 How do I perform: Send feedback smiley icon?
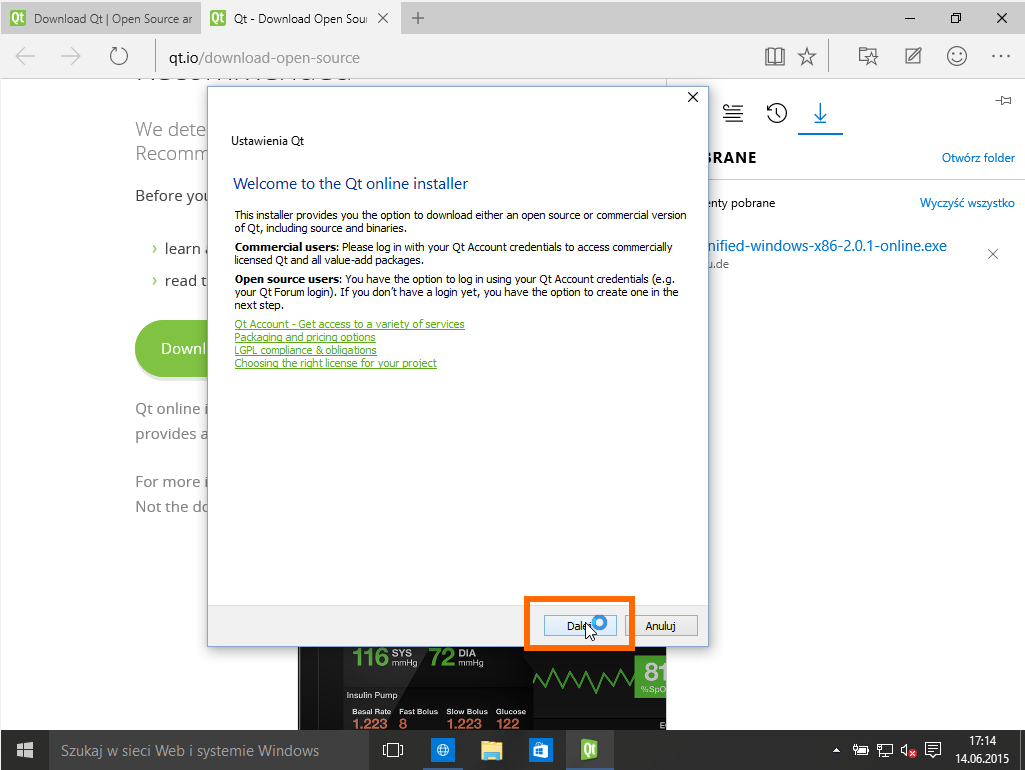point(957,56)
